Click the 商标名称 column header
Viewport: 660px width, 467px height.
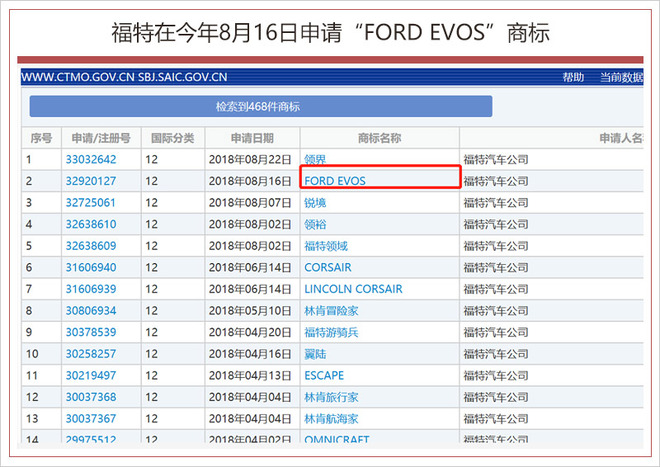click(x=379, y=138)
